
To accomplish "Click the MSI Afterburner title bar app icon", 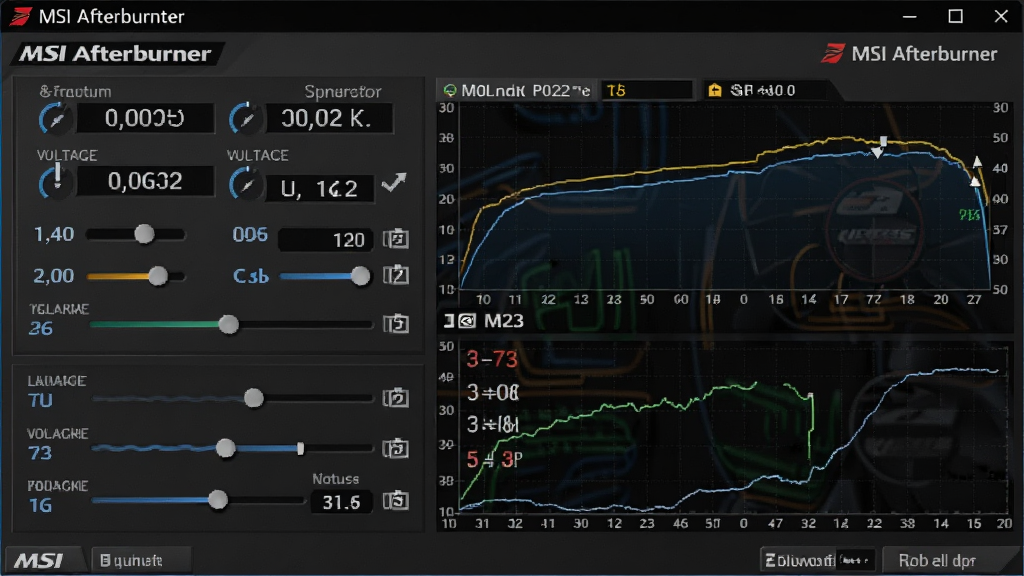I will (x=20, y=16).
